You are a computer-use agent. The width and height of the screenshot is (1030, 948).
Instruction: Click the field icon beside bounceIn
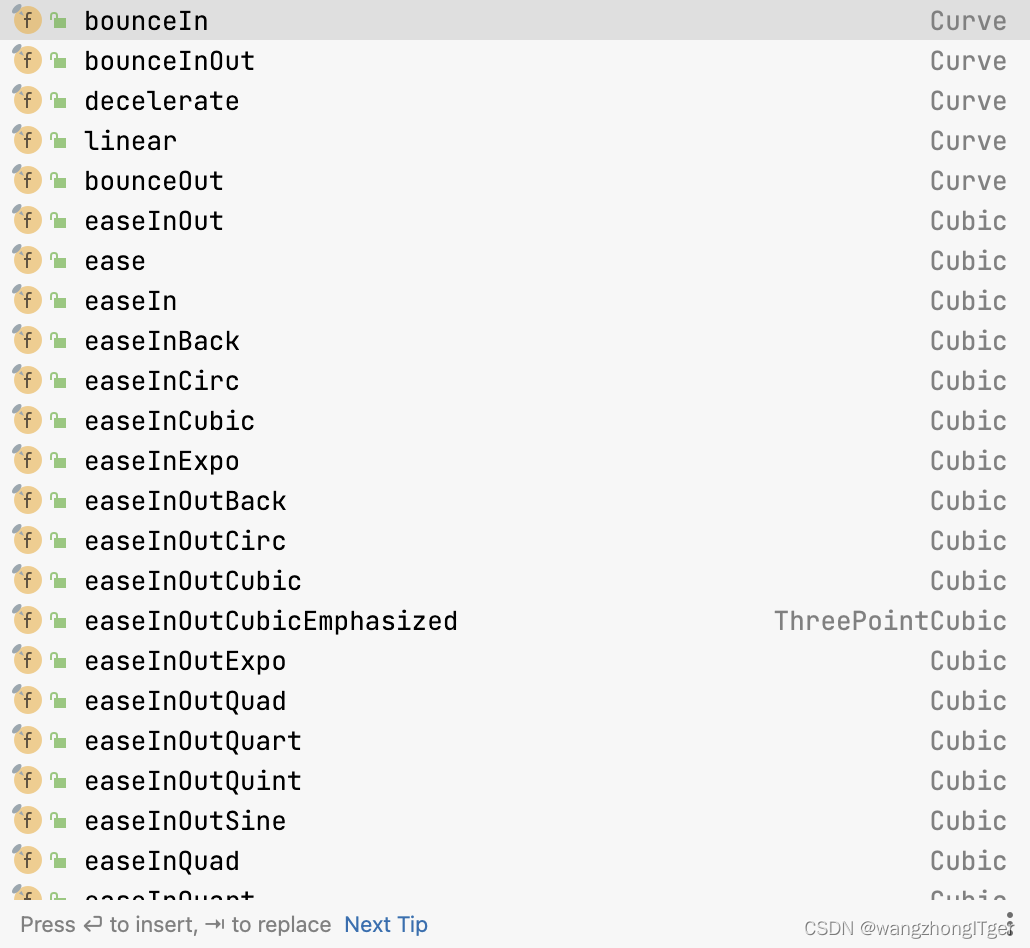(27, 20)
